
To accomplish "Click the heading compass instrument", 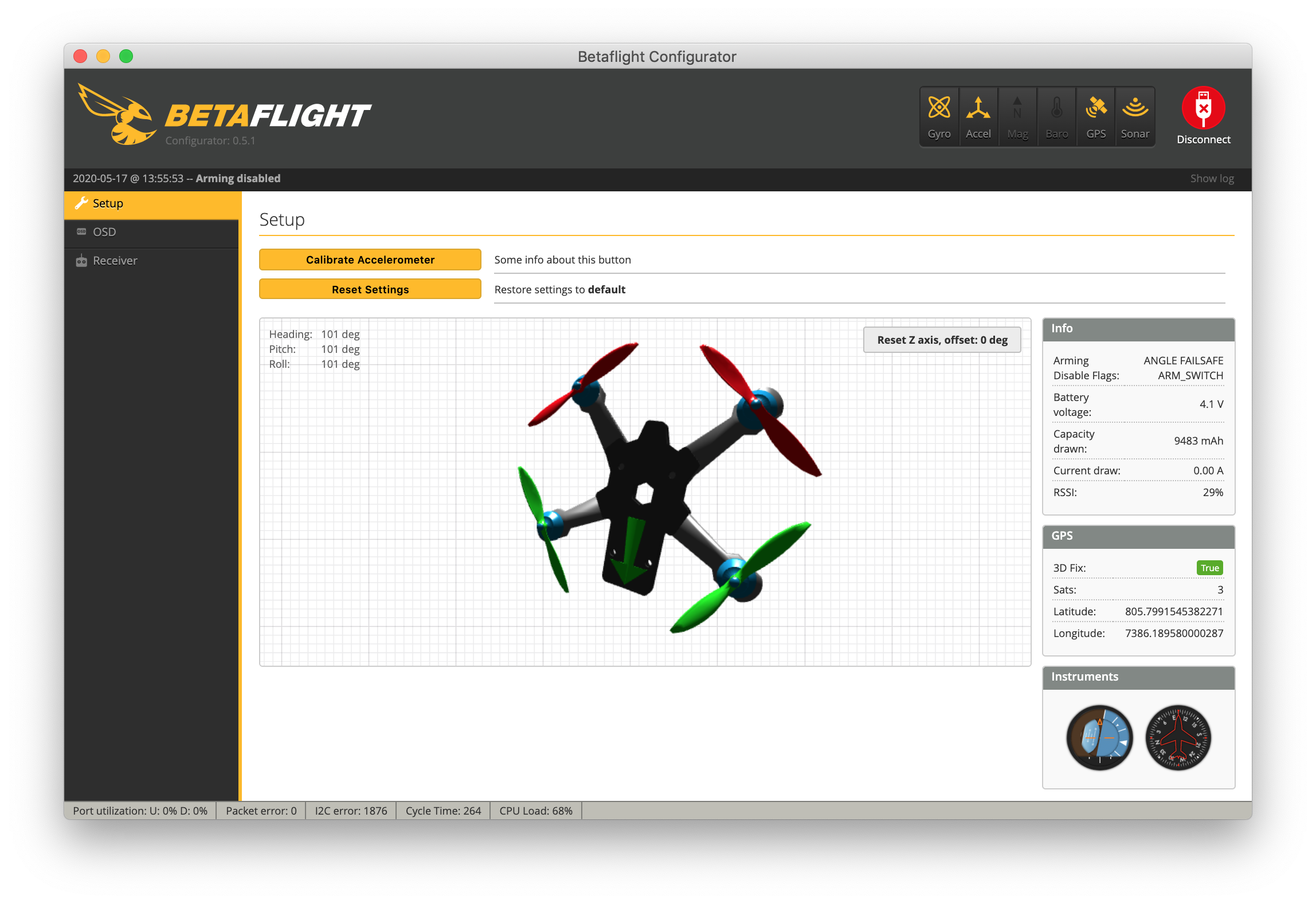I will [x=1178, y=737].
